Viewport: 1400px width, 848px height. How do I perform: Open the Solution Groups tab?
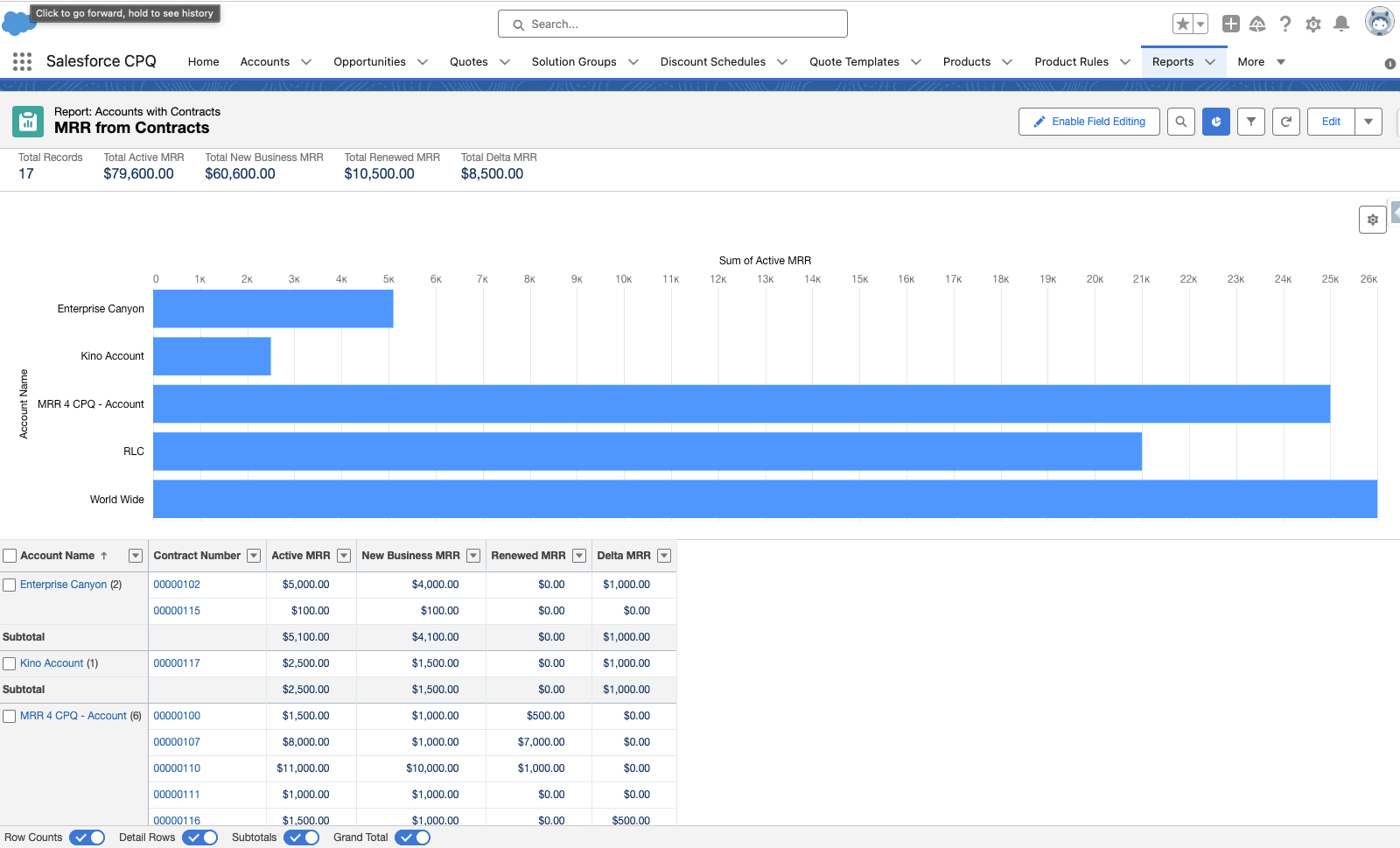click(574, 62)
